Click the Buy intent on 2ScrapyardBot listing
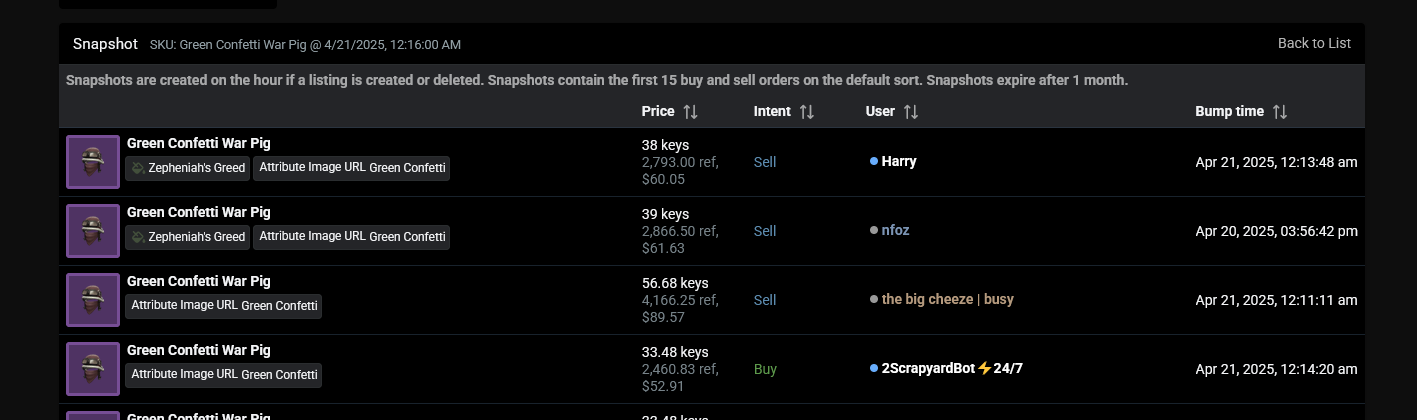Image resolution: width=1417 pixels, height=420 pixels. coord(765,369)
